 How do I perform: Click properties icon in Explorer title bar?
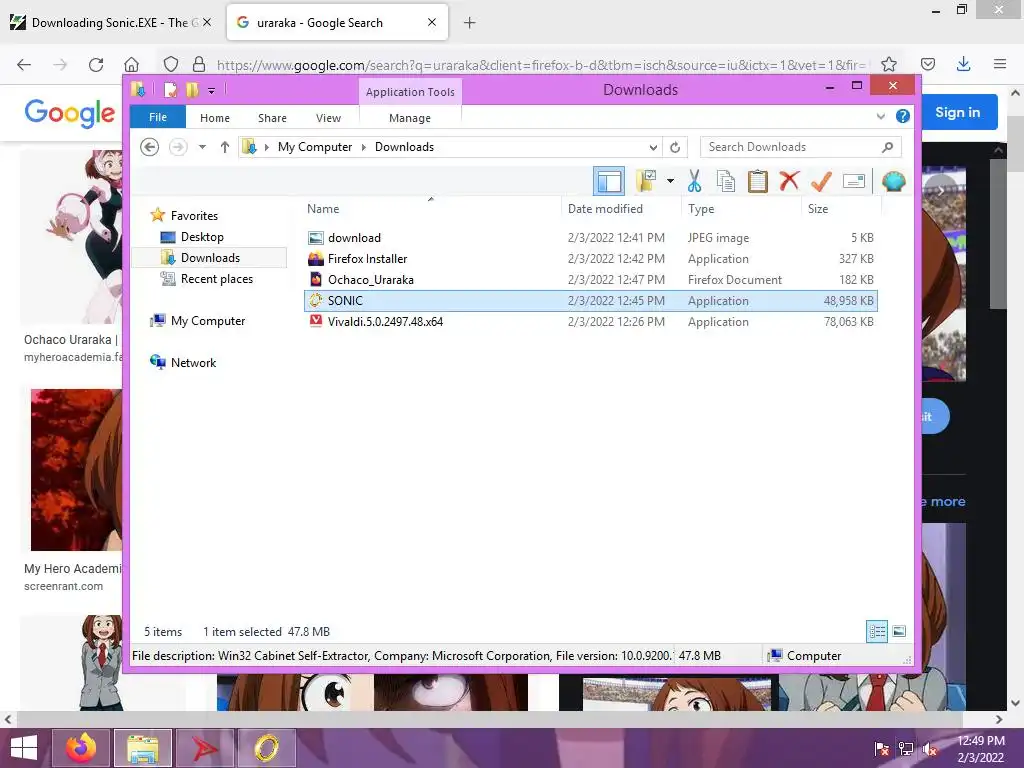pyautogui.click(x=170, y=90)
